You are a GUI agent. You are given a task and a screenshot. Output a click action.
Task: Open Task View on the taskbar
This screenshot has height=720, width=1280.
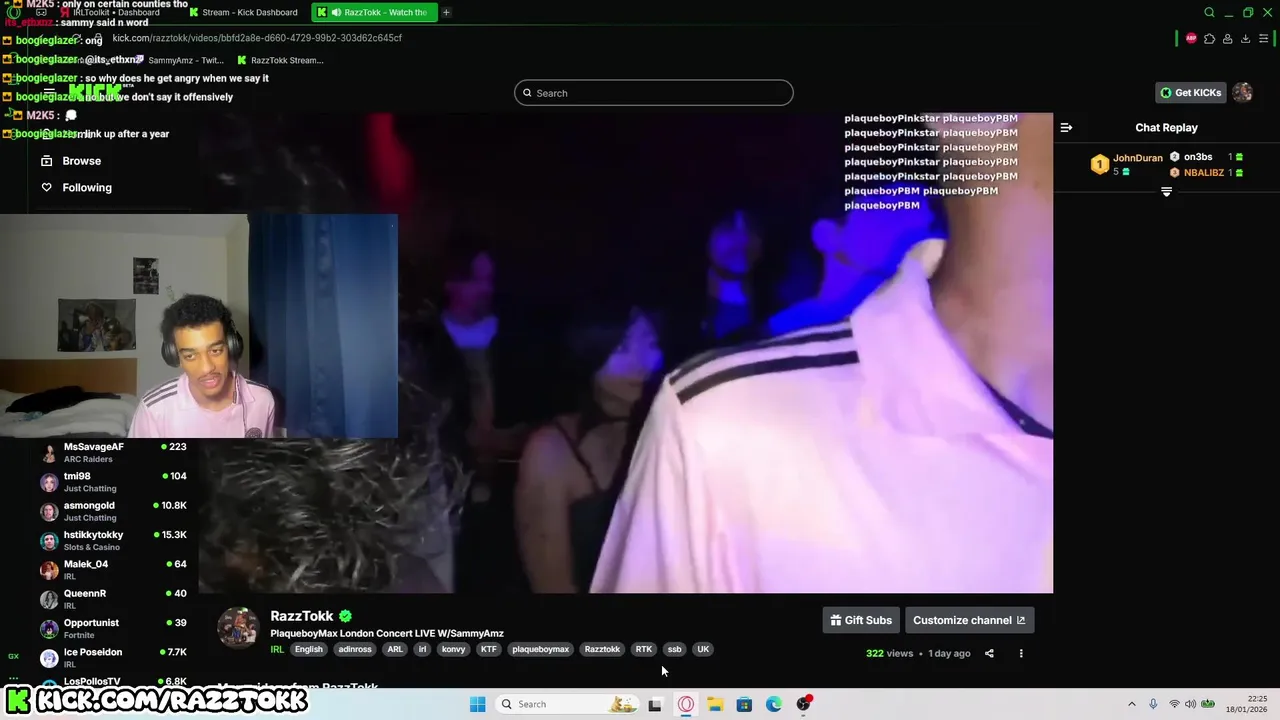point(655,704)
